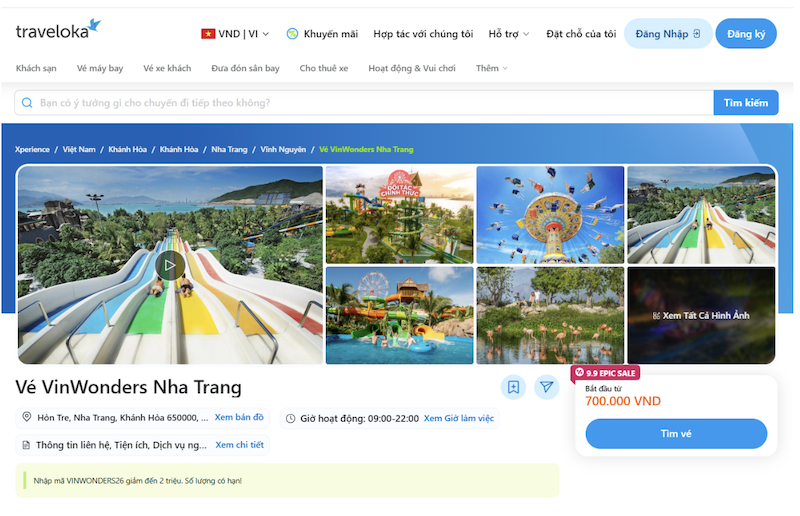Expand the Thêm more menu
Image resolution: width=800 pixels, height=516 pixels.
coord(491,68)
